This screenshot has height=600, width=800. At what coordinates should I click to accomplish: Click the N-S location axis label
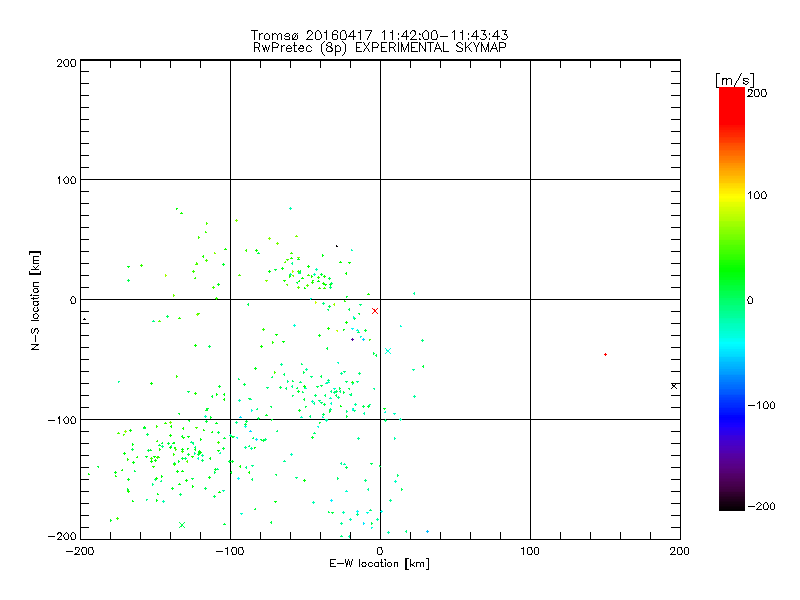[35, 300]
